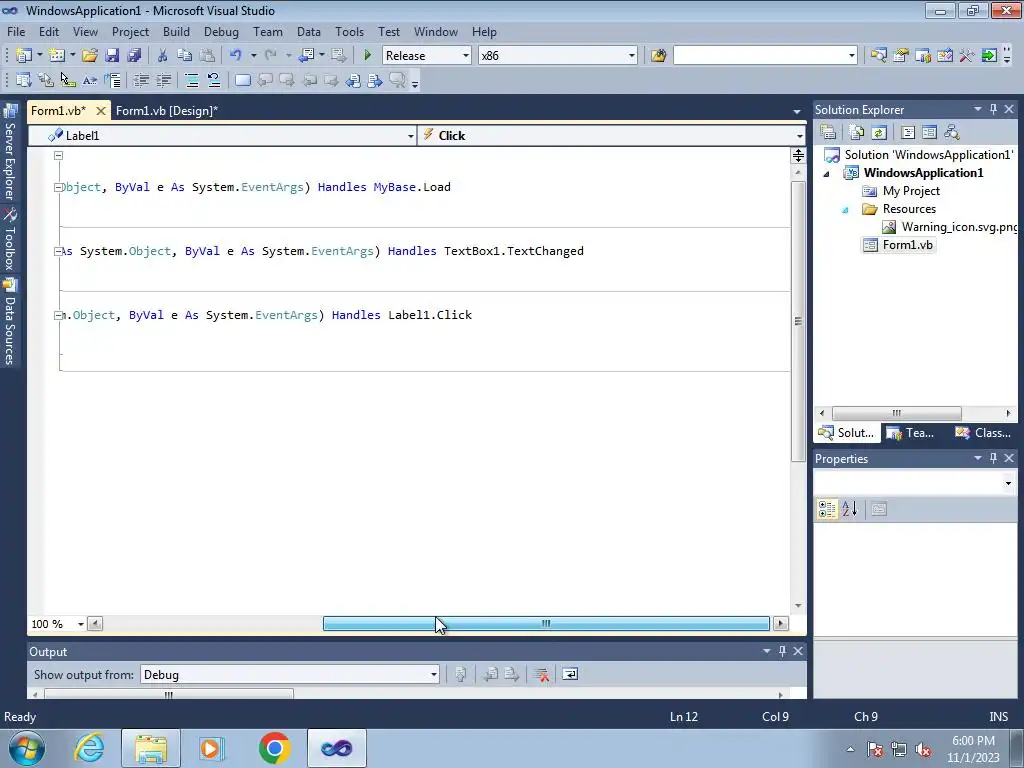1024x768 pixels.
Task: Click the Add New Item toolbar icon
Action: (x=57, y=56)
